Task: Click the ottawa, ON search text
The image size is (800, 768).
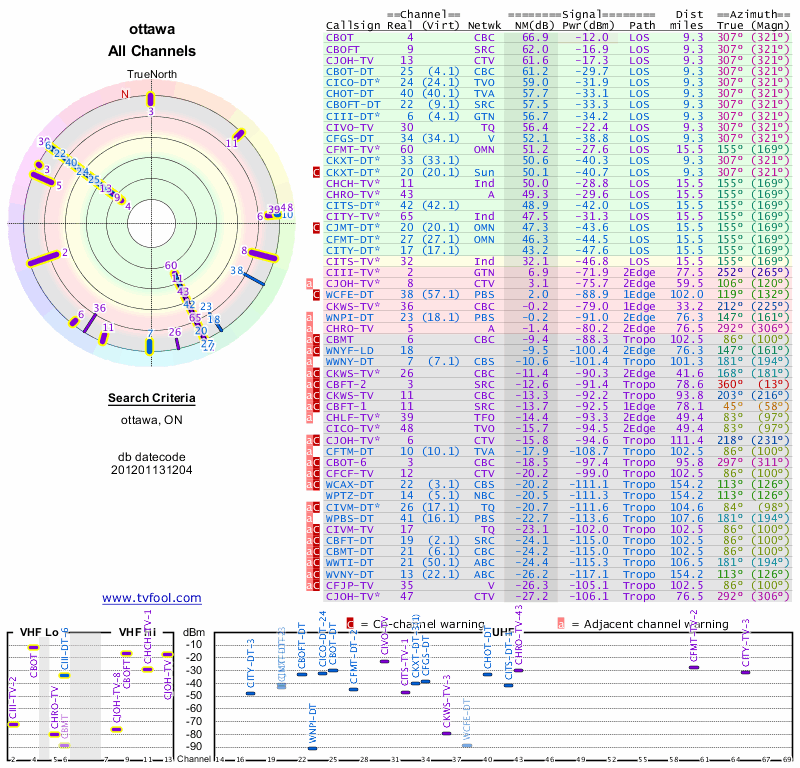Action: (152, 420)
